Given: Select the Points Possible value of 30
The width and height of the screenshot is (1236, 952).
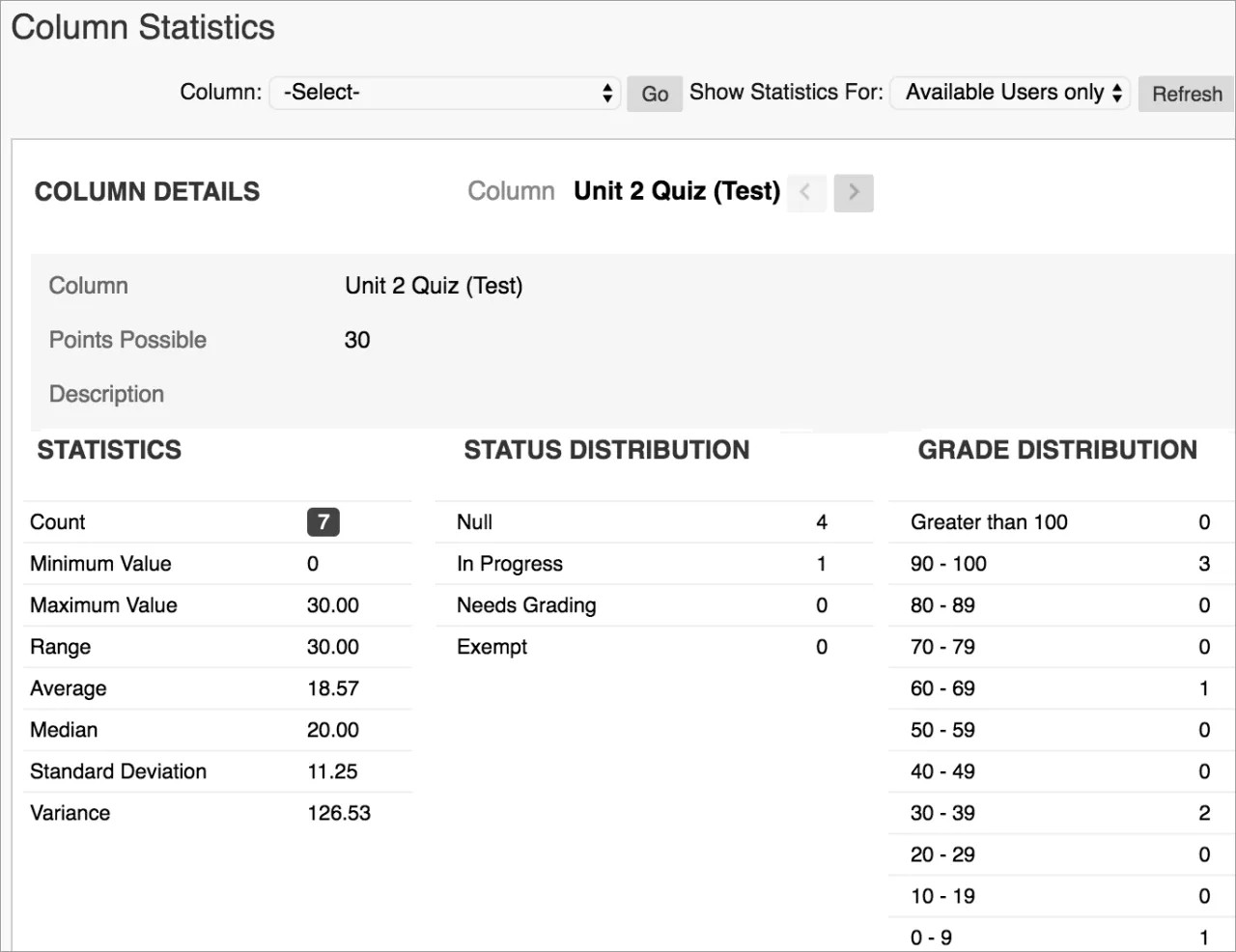Looking at the screenshot, I should 356,340.
